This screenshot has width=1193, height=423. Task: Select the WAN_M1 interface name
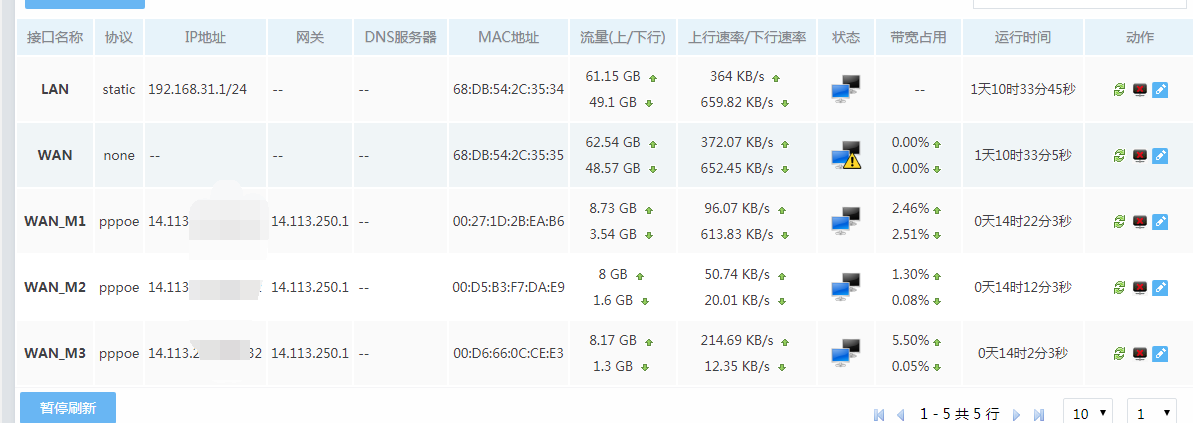[x=55, y=221]
